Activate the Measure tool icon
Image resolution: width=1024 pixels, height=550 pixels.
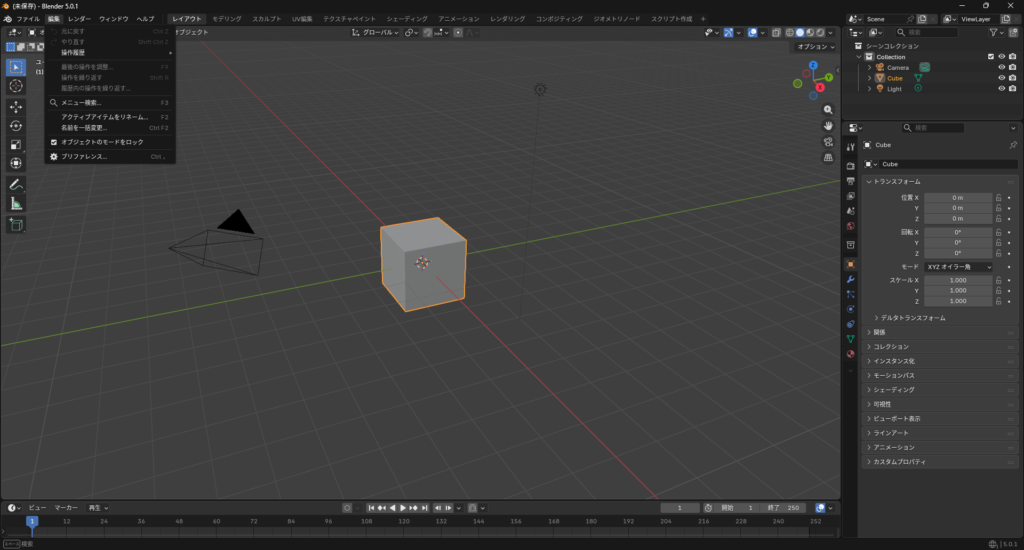coord(16,203)
